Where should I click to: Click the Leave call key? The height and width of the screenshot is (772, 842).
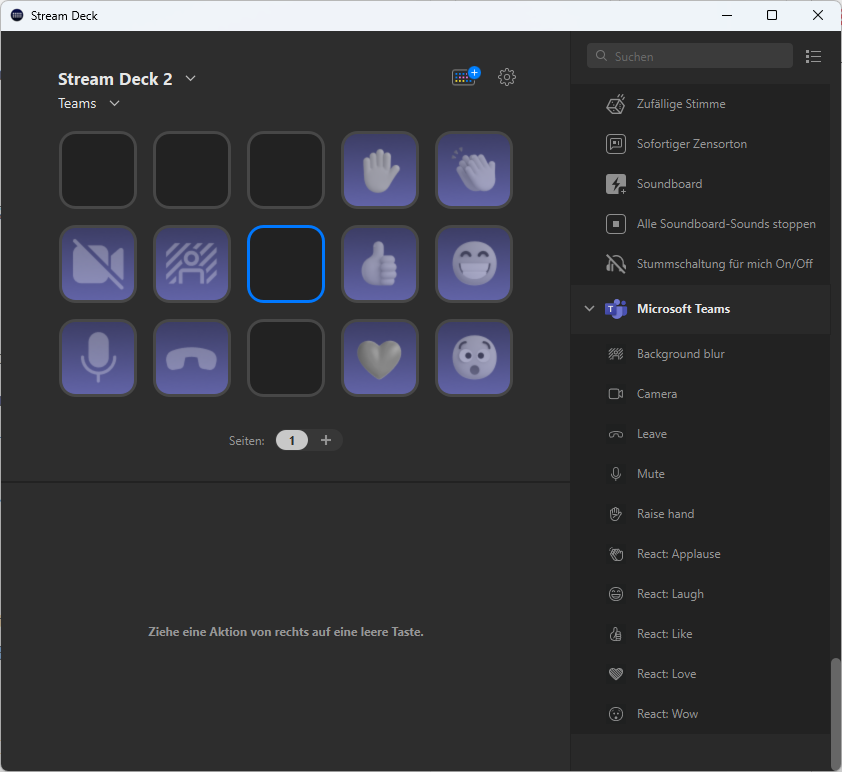tap(191, 358)
